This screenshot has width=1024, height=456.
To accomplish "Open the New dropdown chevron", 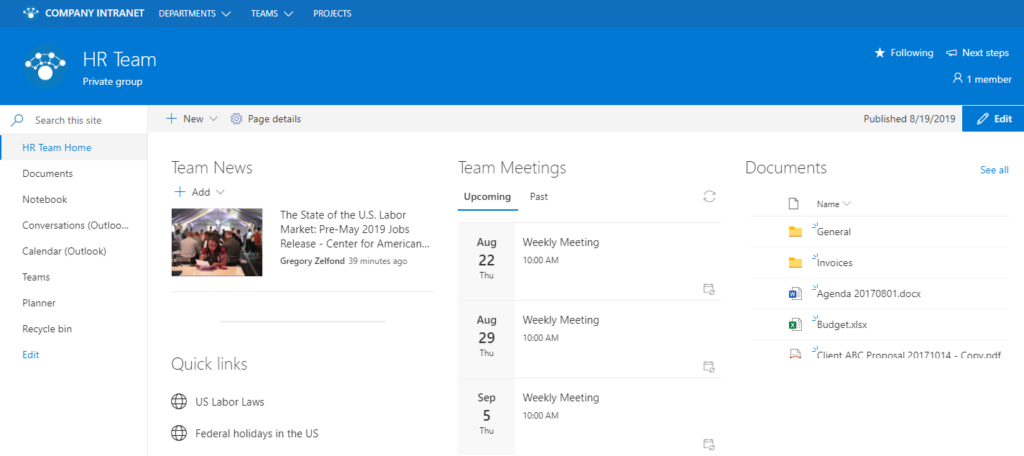I will 213,119.
